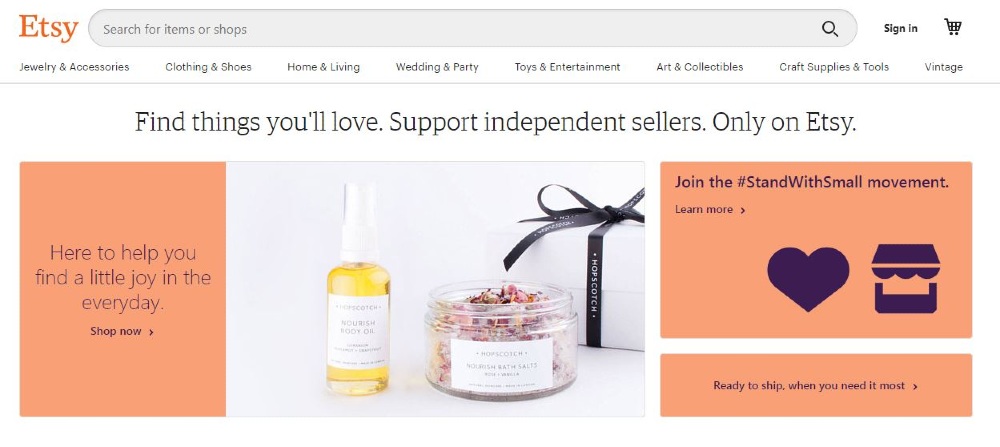Open Wedding & Party category
This screenshot has width=1000, height=447.
click(437, 67)
